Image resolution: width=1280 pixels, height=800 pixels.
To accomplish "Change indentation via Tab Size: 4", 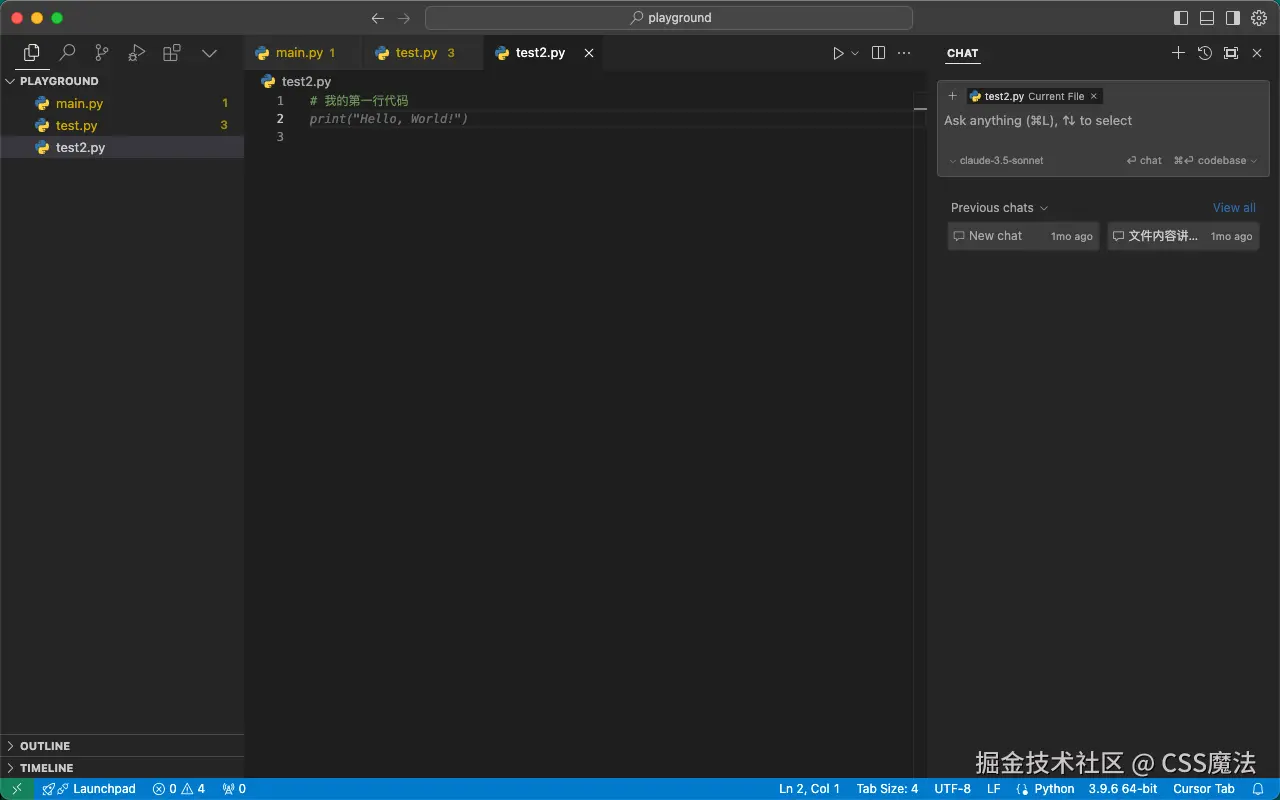I will click(x=887, y=789).
